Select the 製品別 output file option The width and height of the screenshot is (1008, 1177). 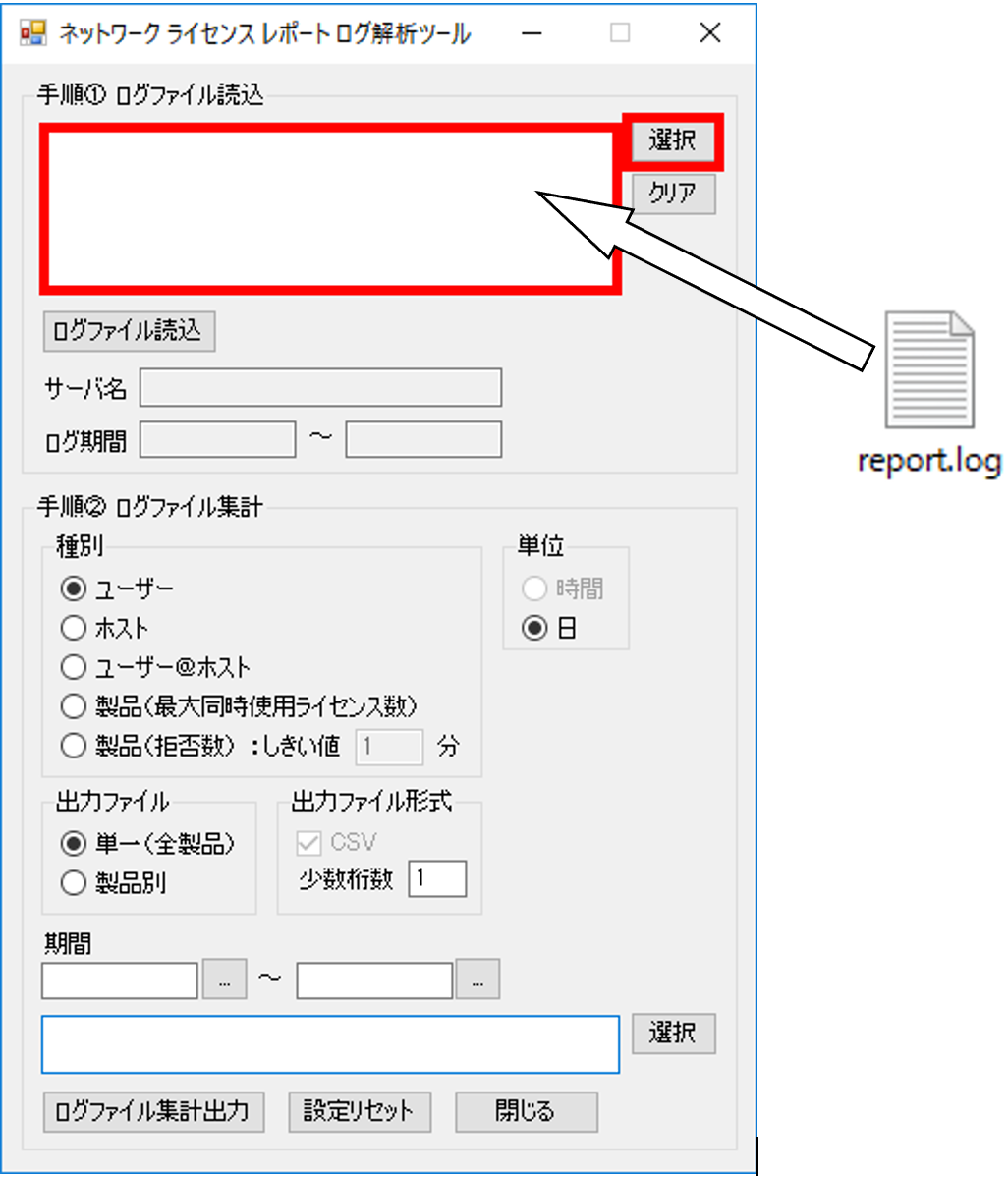click(x=74, y=882)
